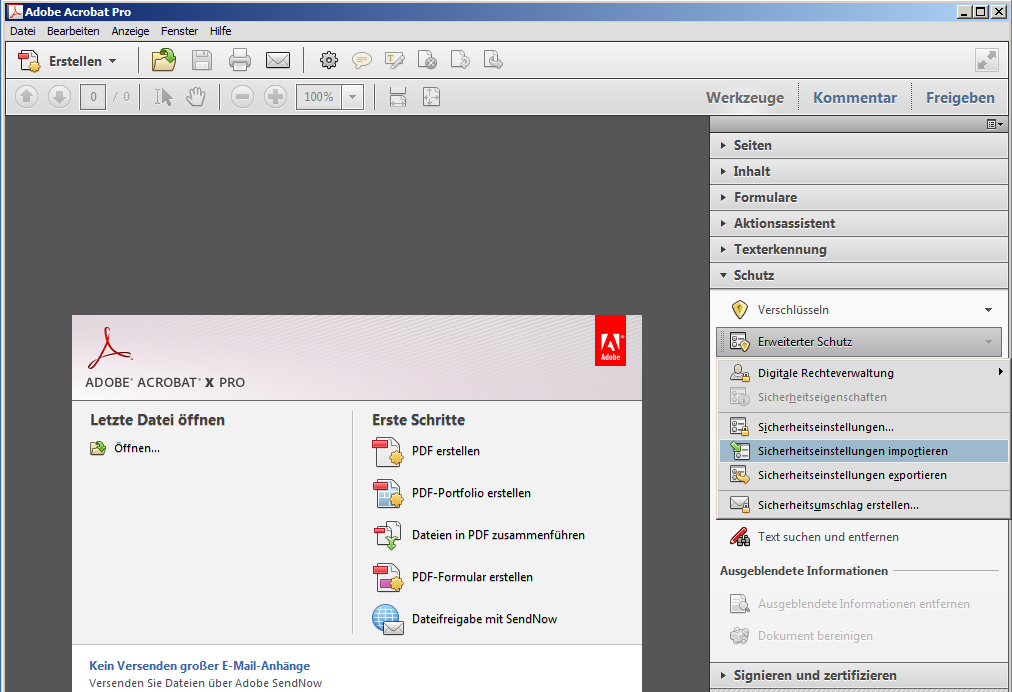Screen dimensions: 1012x692
Task: Click the Öffnen... link
Action: [x=137, y=448]
